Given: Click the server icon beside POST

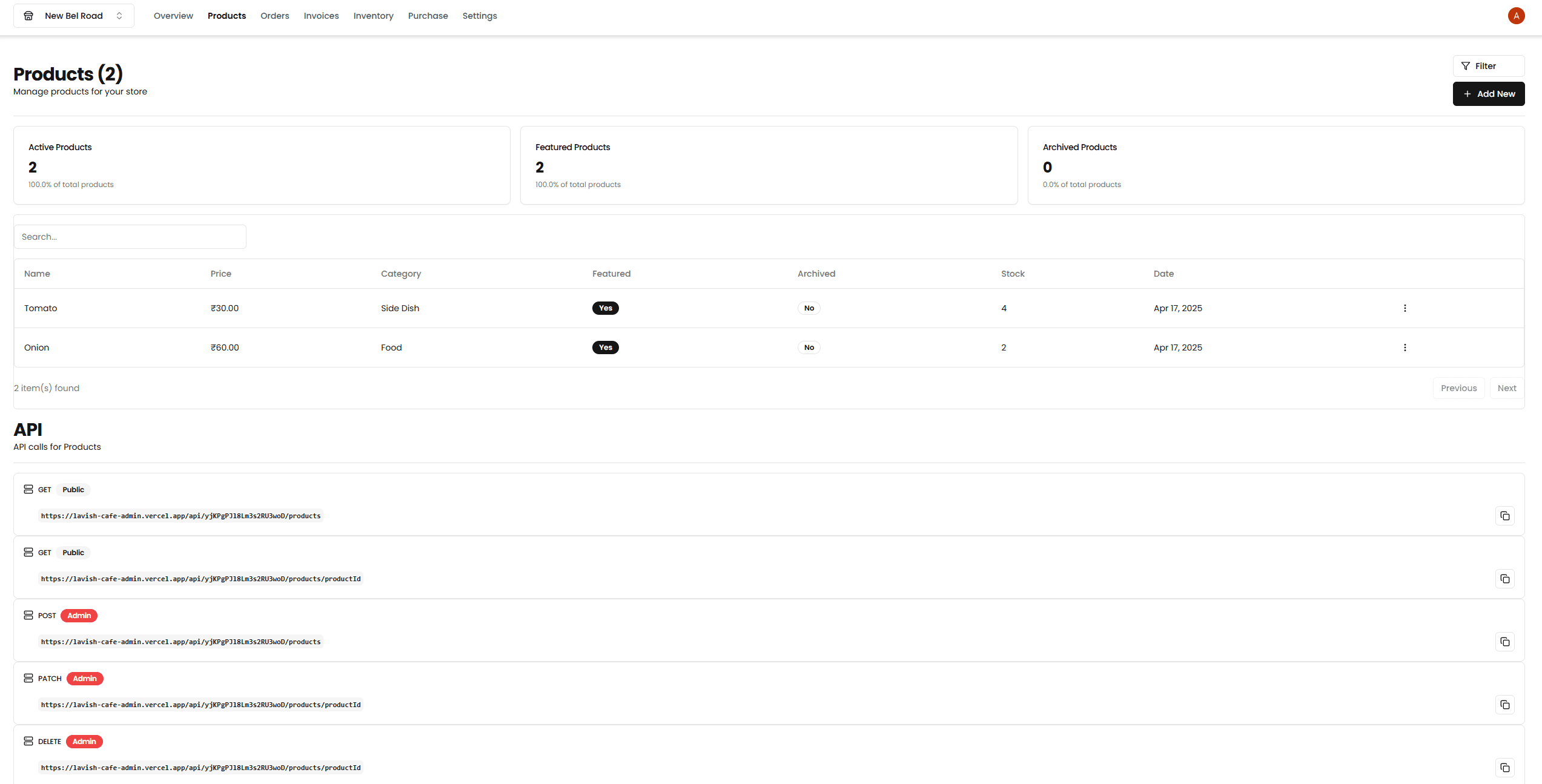Looking at the screenshot, I should 28,615.
